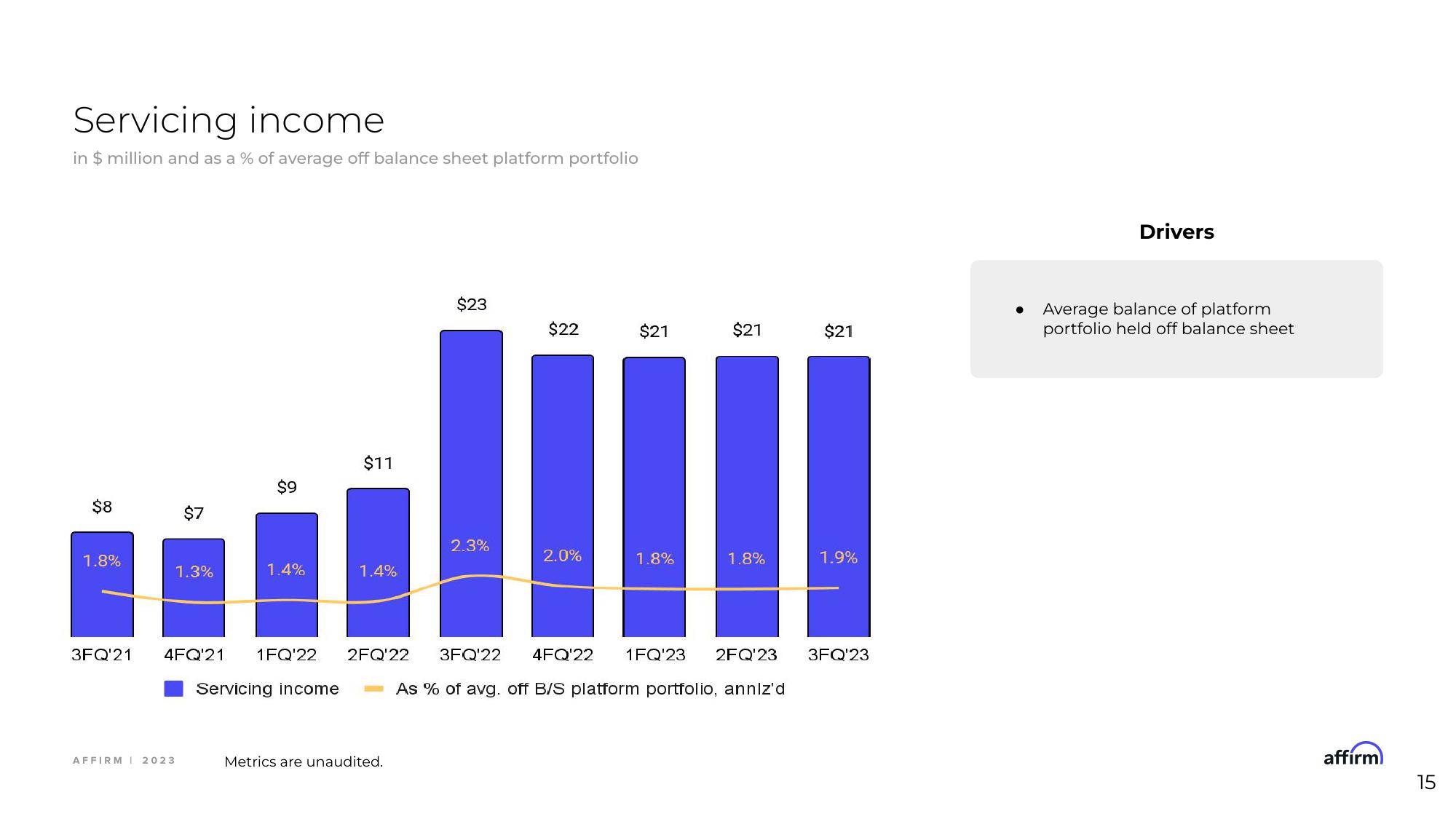Click the 1.4% label in 1FQ'22 bar
1456x819 pixels.
tap(285, 569)
